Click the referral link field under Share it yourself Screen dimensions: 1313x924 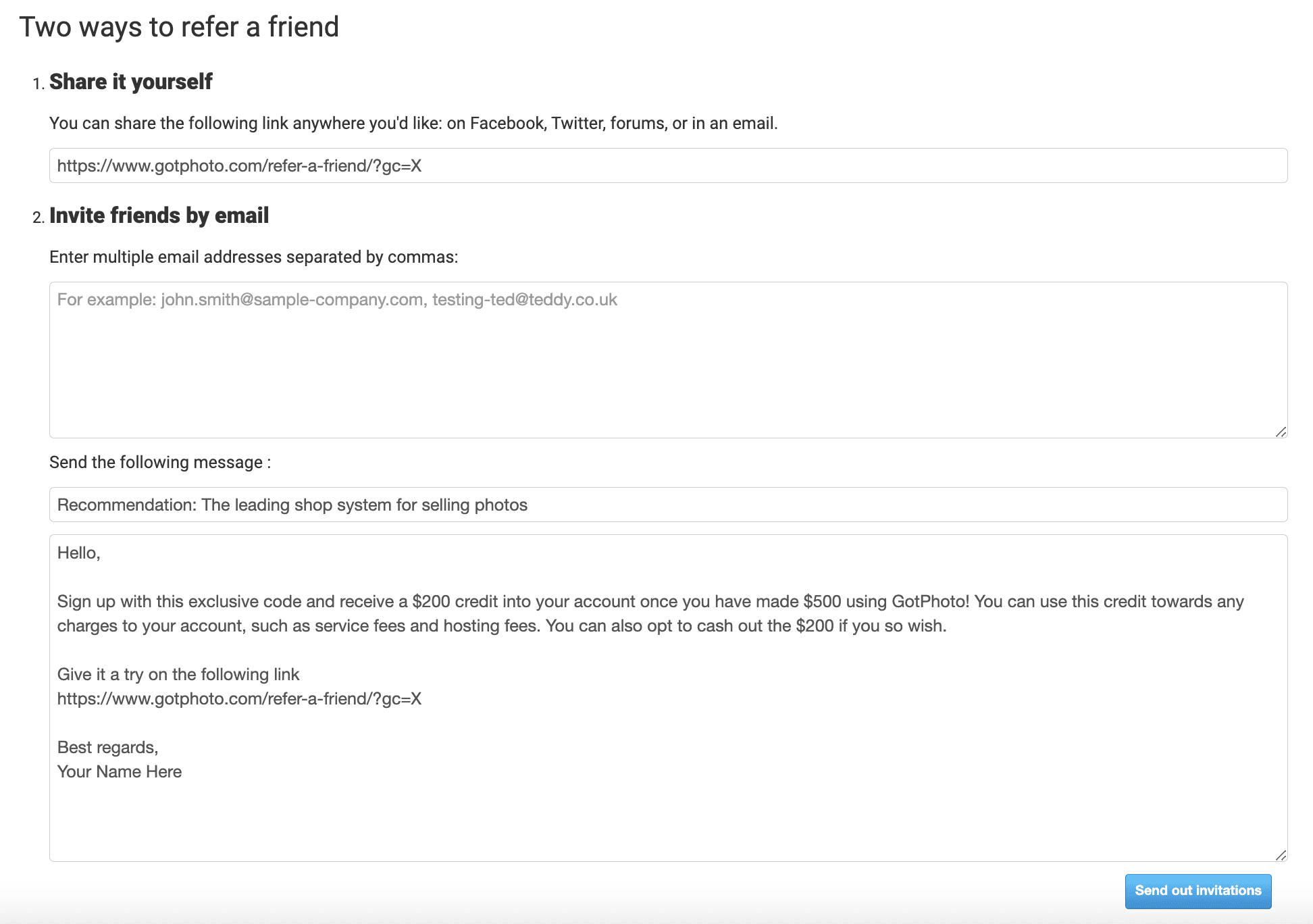pos(668,165)
